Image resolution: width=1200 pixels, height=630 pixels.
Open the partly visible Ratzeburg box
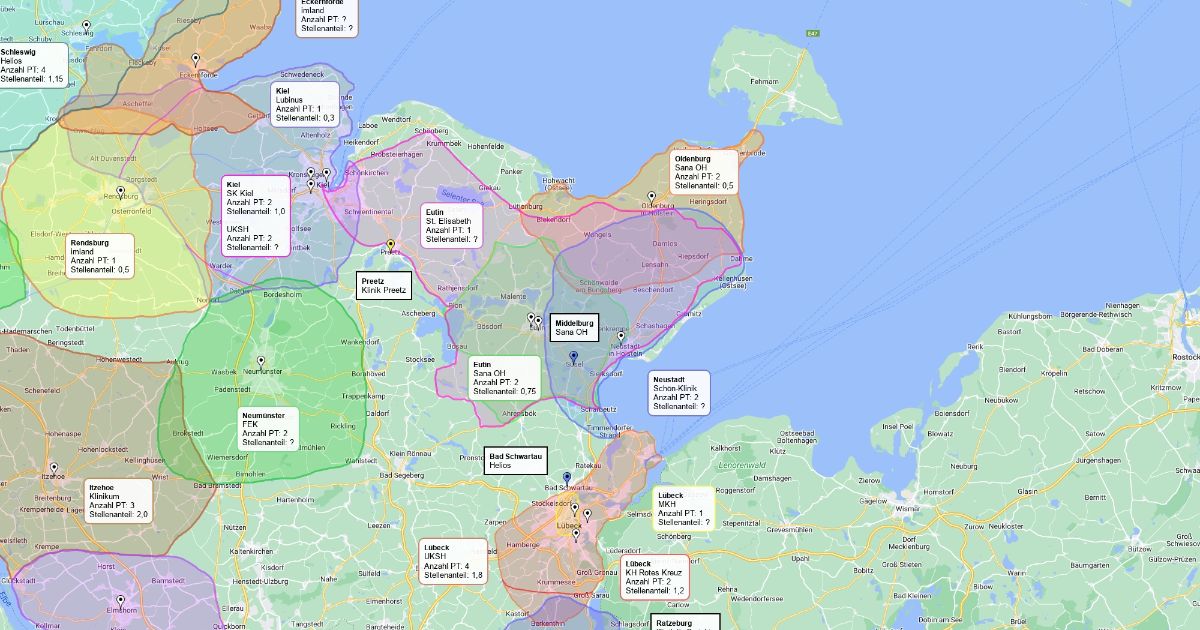[x=685, y=622]
